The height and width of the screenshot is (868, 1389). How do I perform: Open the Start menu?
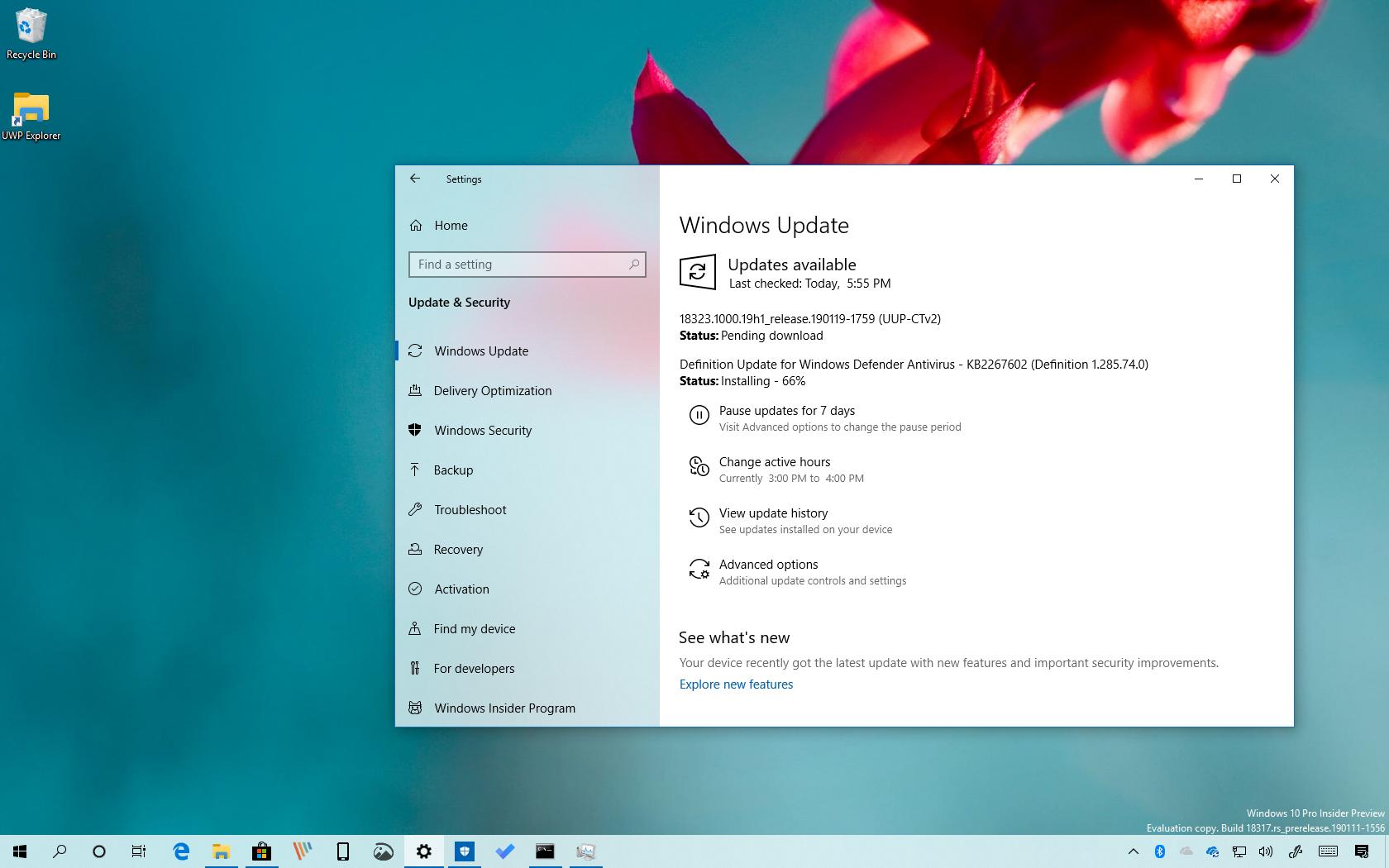19,851
